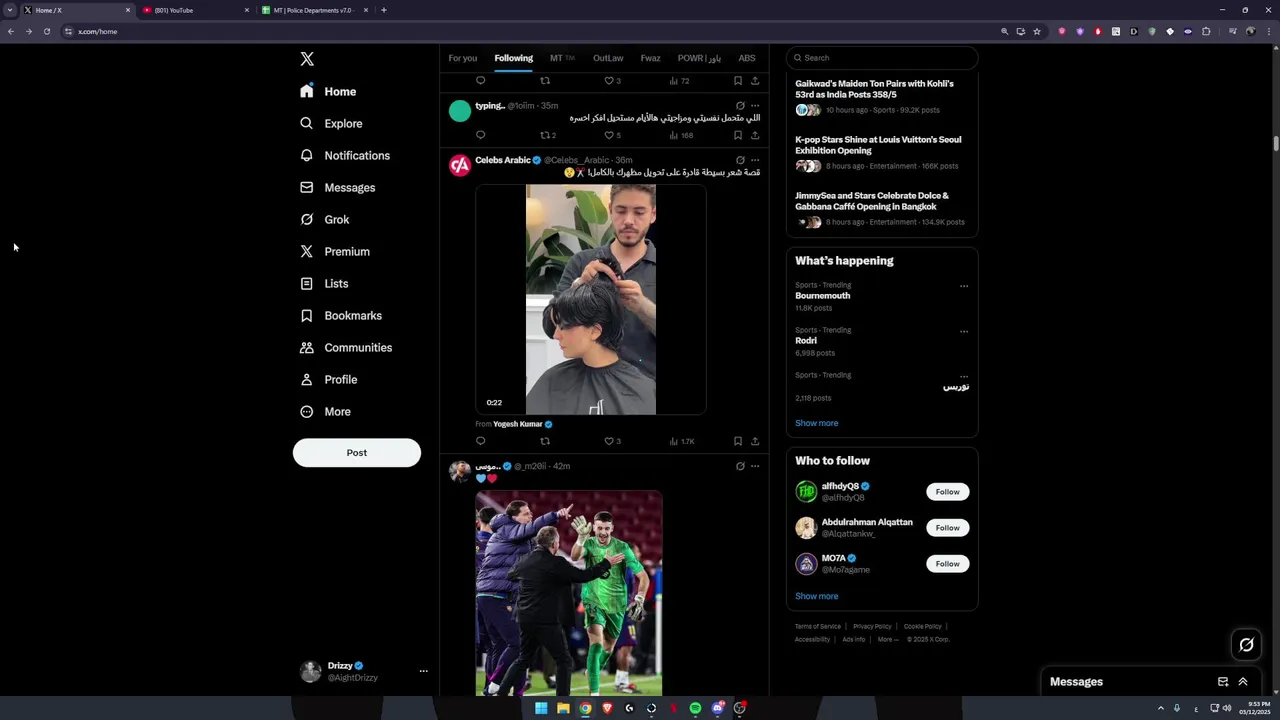Like the Celebs Arabic post
The width and height of the screenshot is (1280, 720).
point(612,441)
